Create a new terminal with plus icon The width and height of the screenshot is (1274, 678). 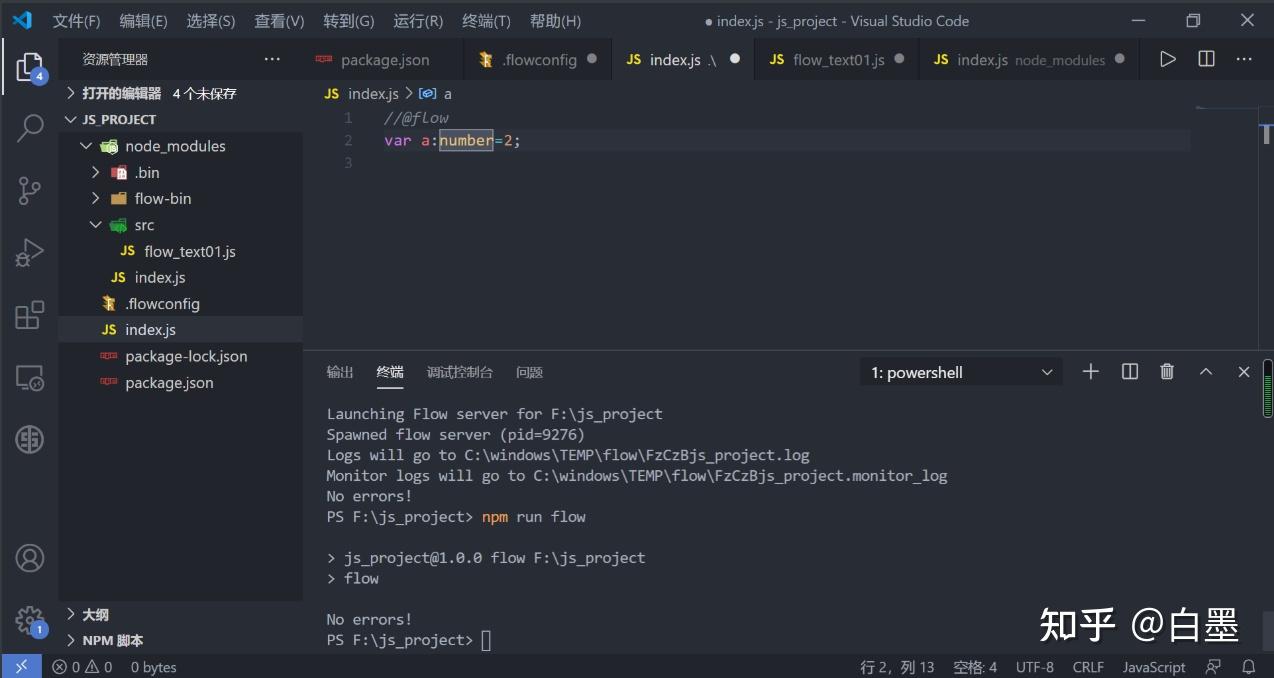[1091, 372]
